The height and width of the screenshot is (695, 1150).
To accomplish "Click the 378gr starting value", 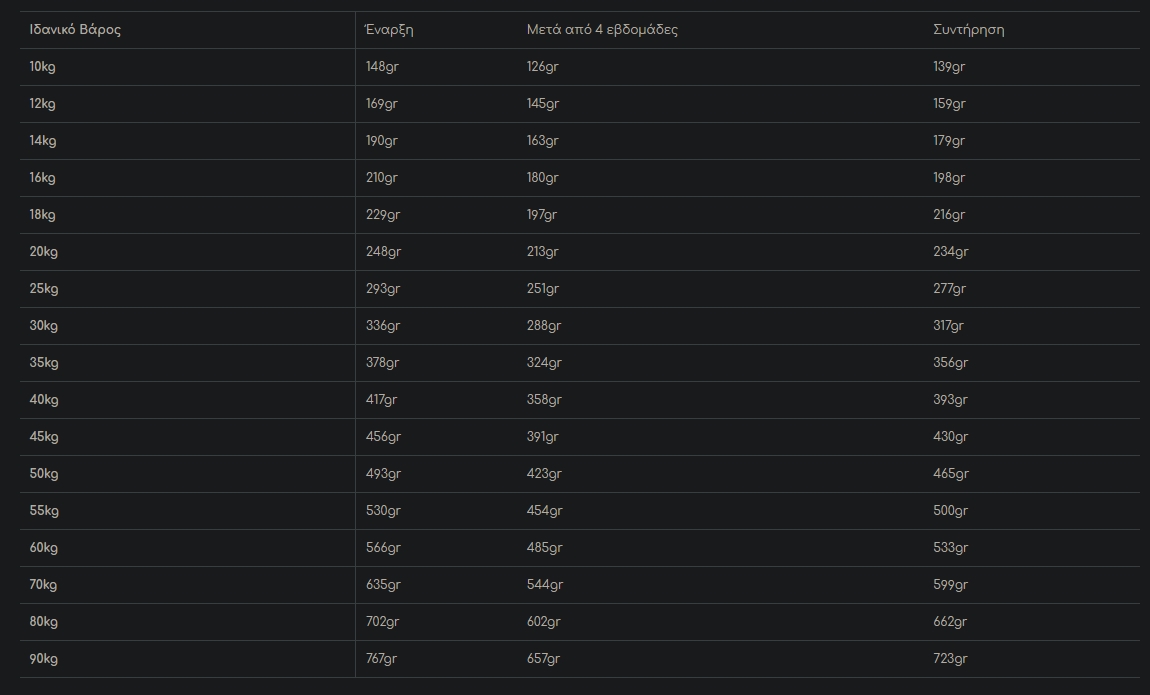I will pyautogui.click(x=383, y=363).
